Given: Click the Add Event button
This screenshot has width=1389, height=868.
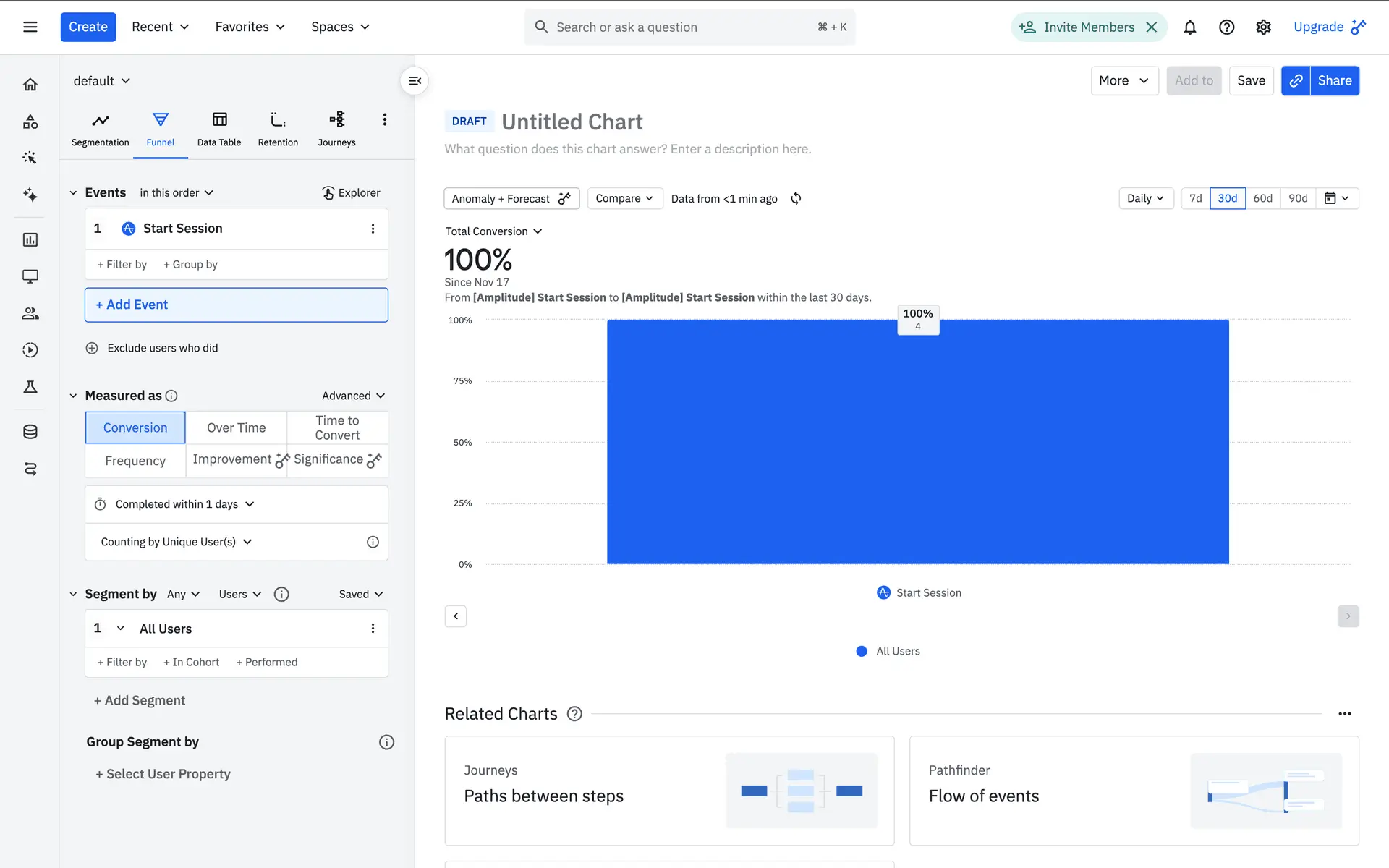Looking at the screenshot, I should [x=237, y=305].
